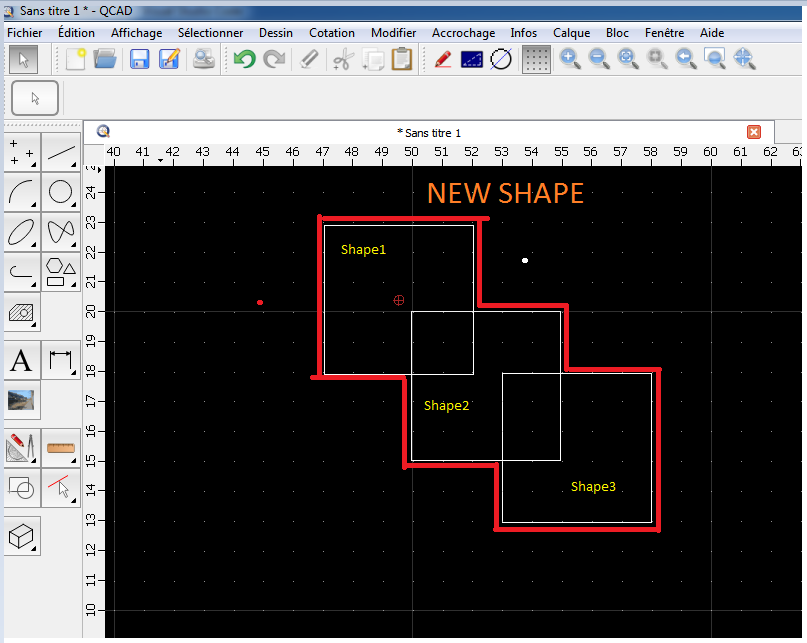Open the Aide menu
Screen dimensions: 807x643
[x=712, y=33]
